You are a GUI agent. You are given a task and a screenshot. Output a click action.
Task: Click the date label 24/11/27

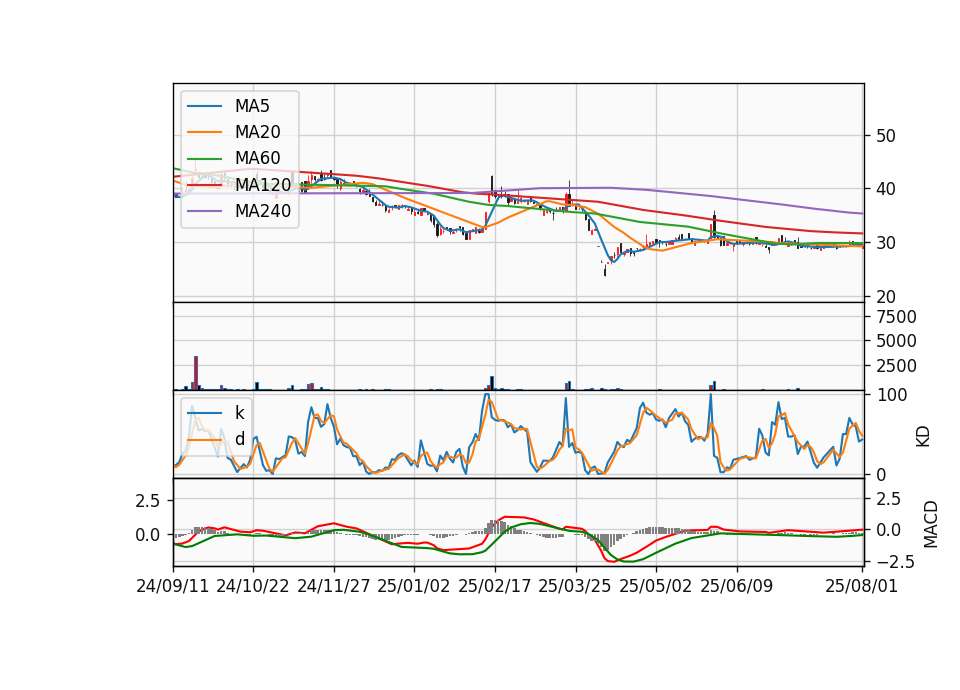[334, 586]
